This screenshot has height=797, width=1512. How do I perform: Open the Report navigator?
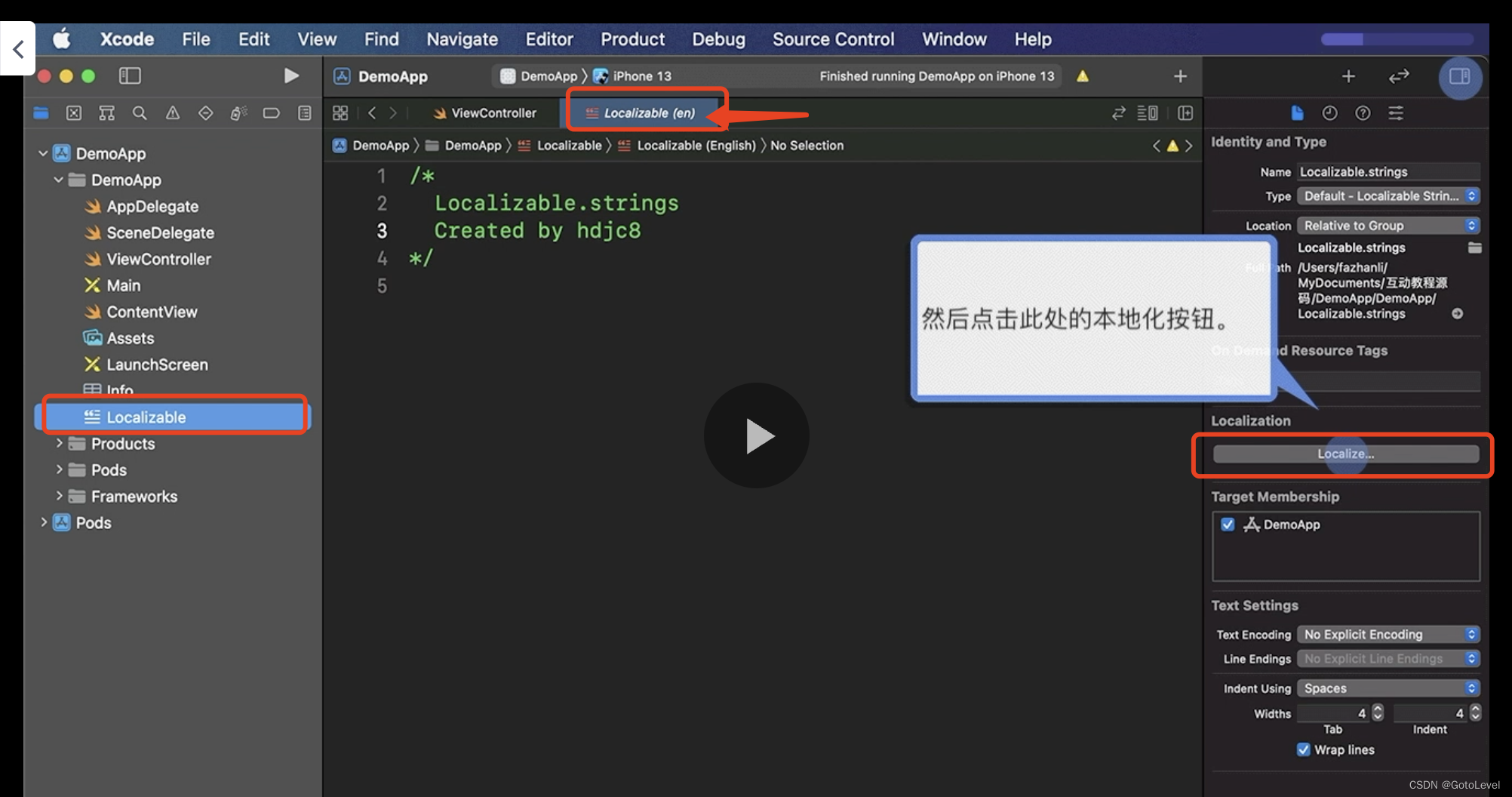pyautogui.click(x=305, y=113)
